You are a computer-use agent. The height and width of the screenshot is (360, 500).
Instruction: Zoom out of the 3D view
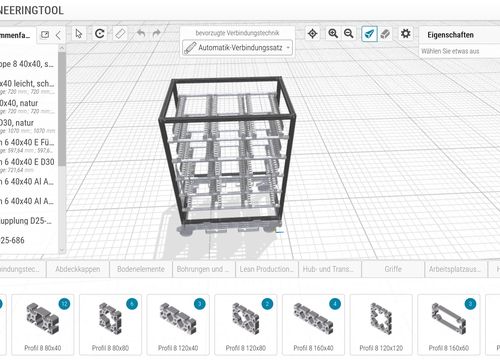pos(349,34)
